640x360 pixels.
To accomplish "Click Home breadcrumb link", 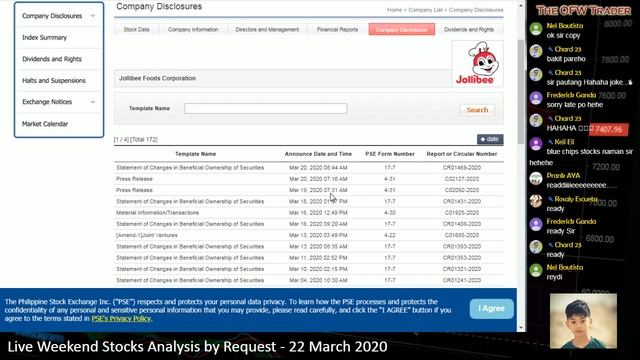I will pyautogui.click(x=394, y=10).
